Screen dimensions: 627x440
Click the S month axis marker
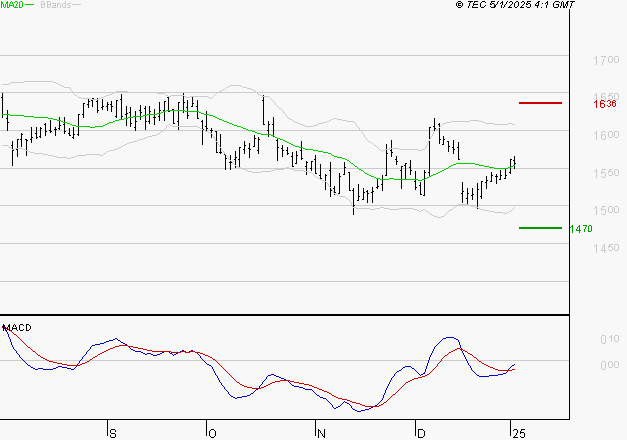coord(113,434)
